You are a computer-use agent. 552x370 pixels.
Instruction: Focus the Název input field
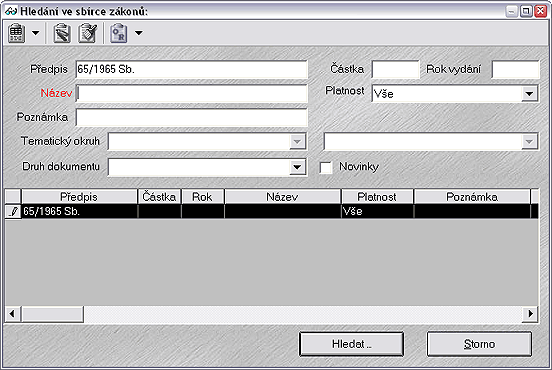192,93
